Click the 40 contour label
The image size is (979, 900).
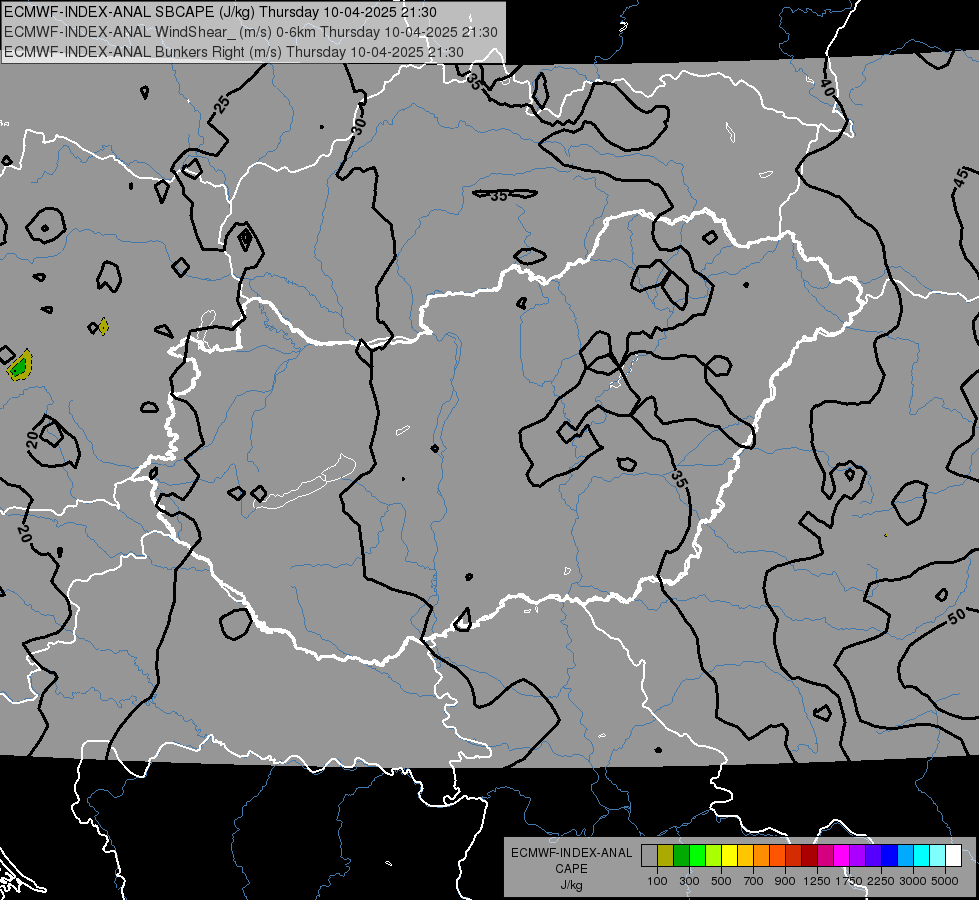827,88
